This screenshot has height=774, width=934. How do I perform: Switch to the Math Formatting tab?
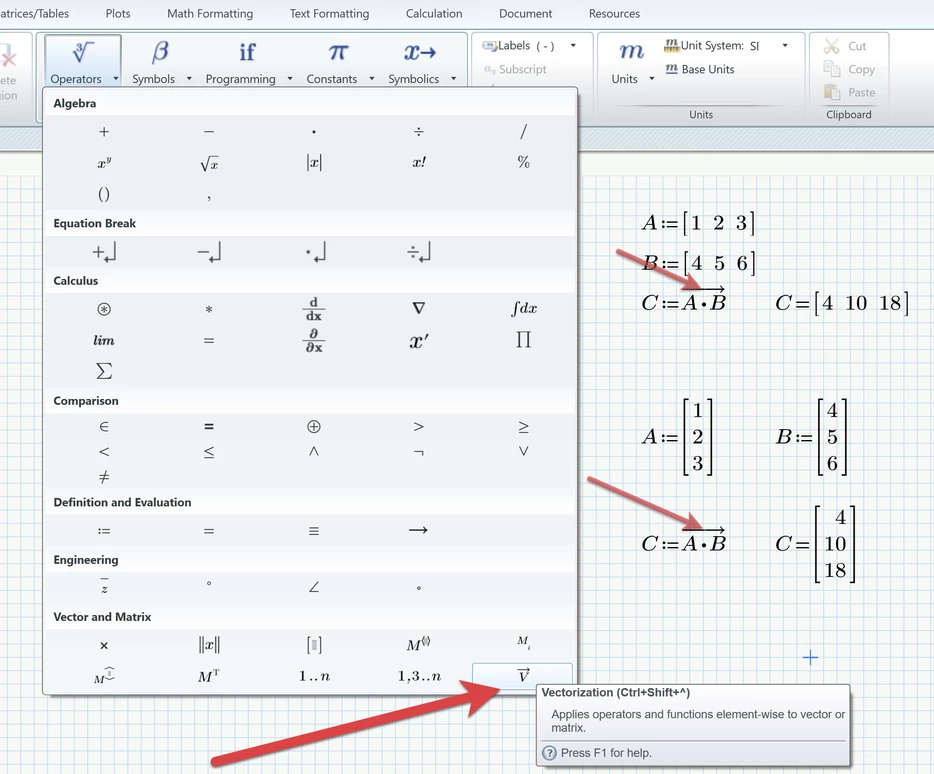[210, 13]
